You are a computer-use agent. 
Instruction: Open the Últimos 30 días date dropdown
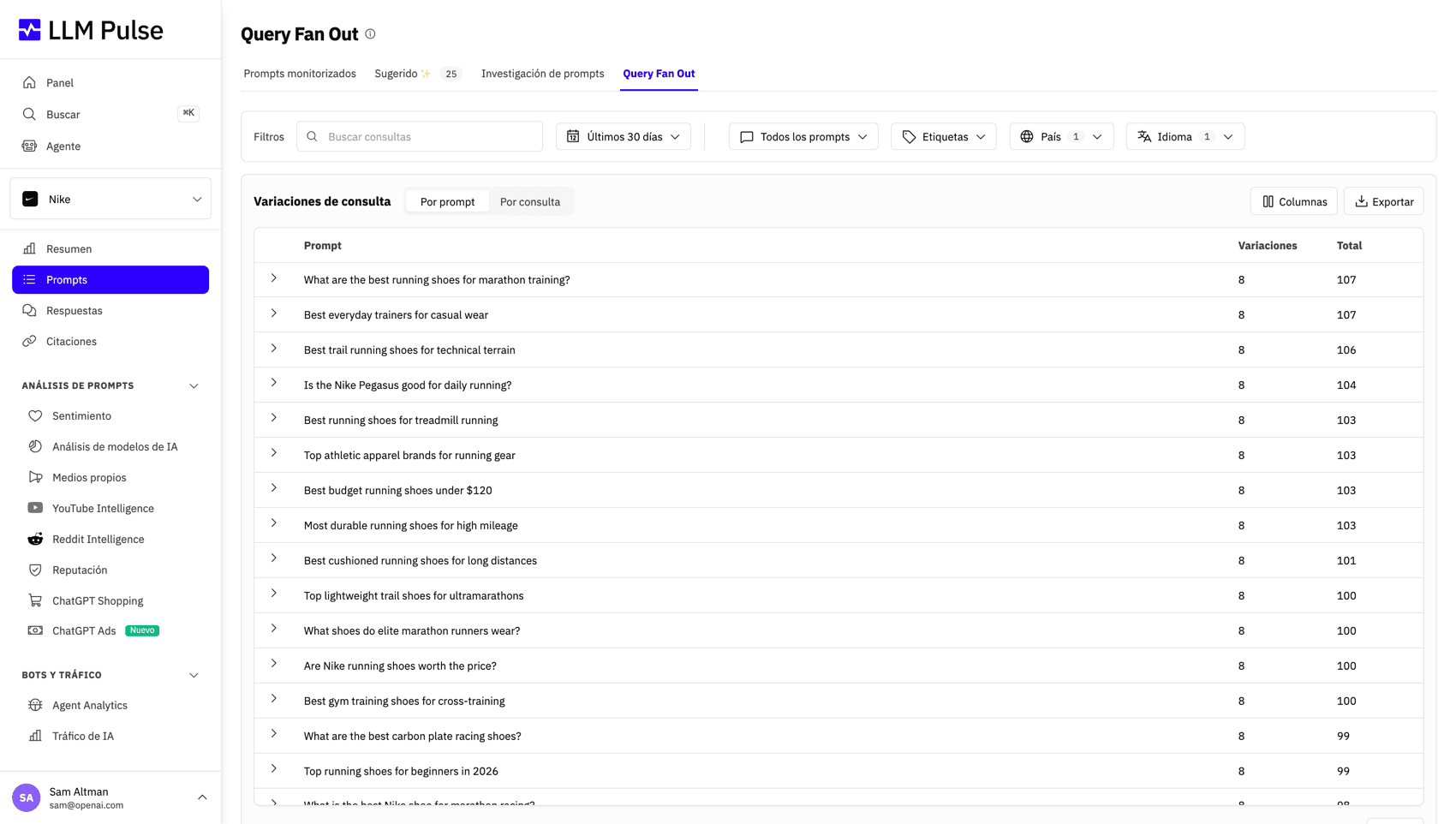pos(624,136)
